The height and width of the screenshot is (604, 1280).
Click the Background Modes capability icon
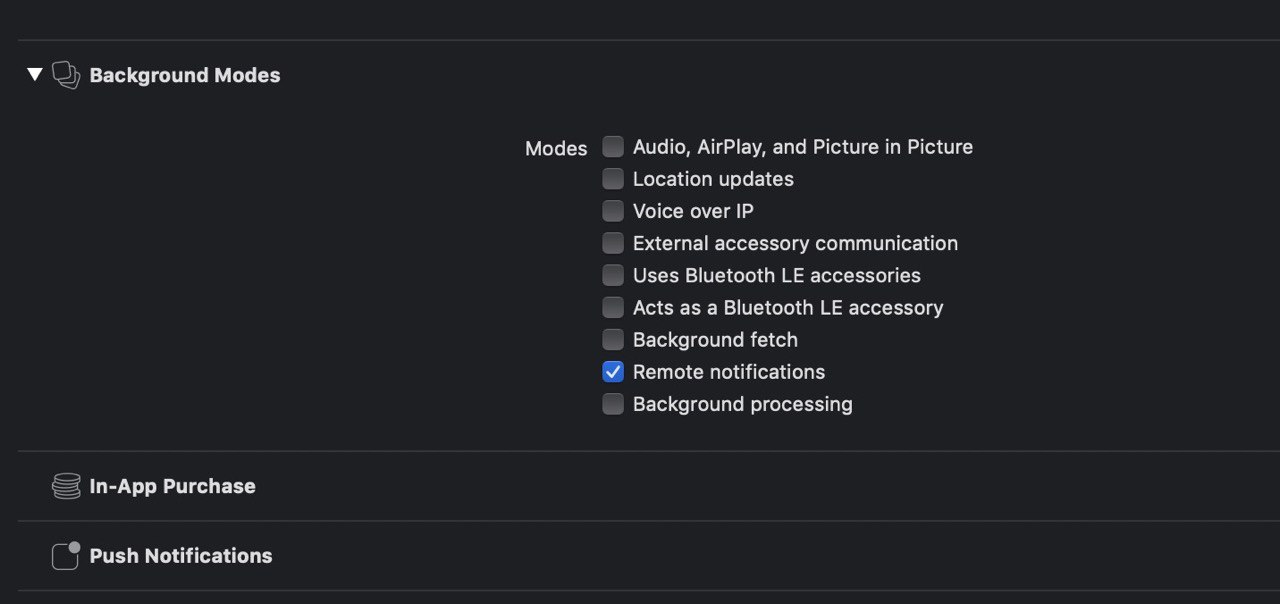point(66,75)
